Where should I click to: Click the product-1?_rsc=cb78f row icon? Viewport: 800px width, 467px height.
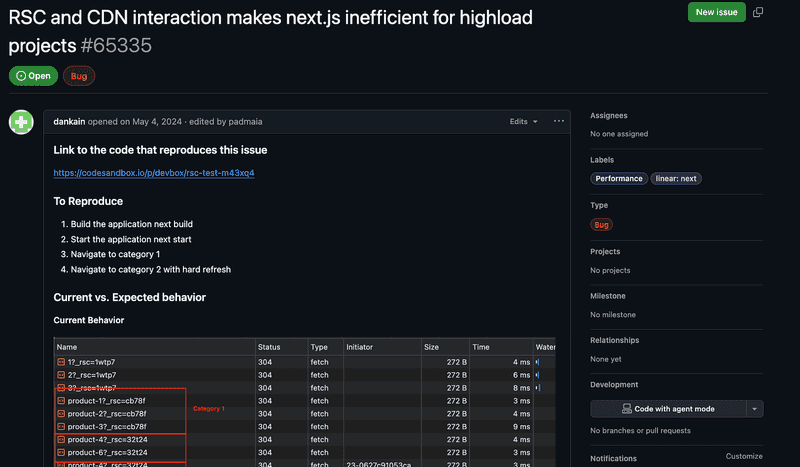61,401
